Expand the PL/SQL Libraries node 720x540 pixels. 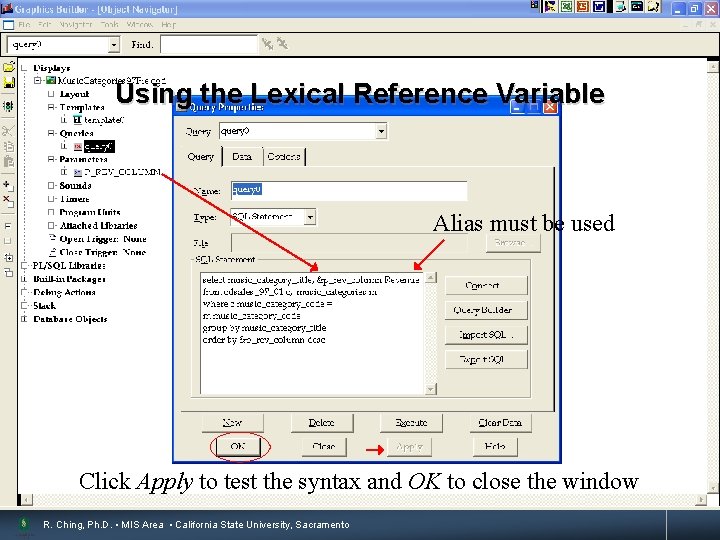(x=24, y=265)
